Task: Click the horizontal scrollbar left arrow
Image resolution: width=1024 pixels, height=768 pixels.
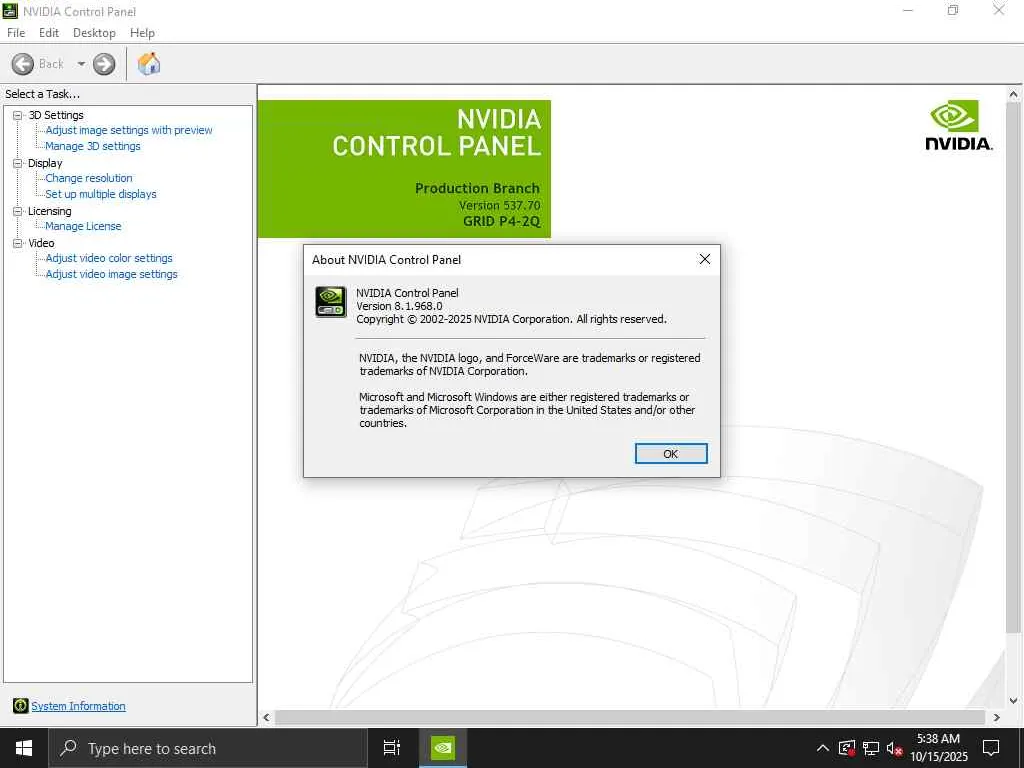Action: (266, 717)
